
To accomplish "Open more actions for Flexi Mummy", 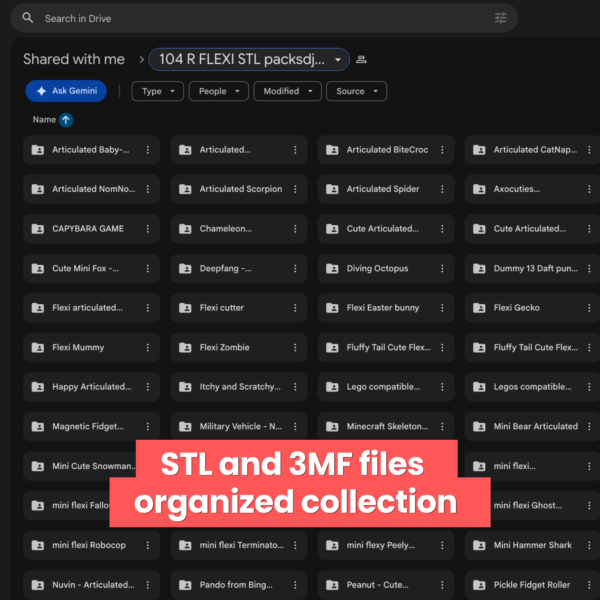I will [x=148, y=347].
